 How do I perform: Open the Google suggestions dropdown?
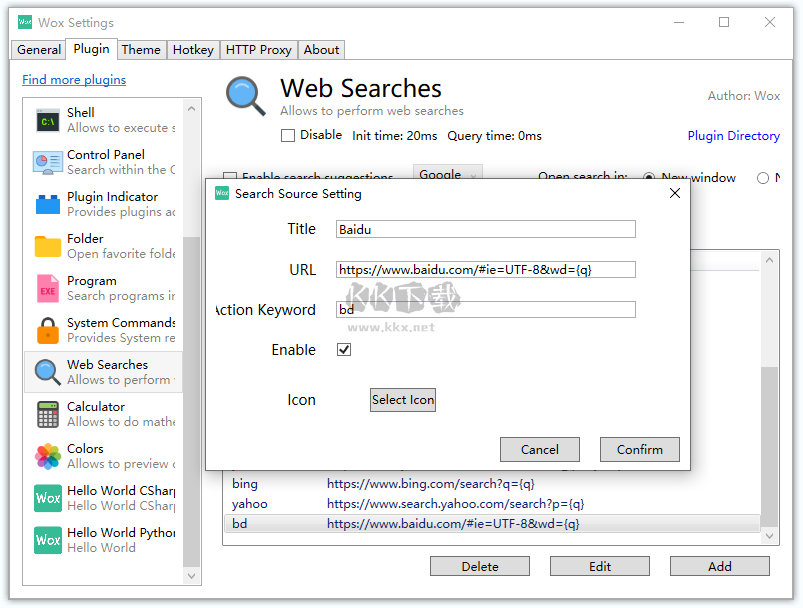pyautogui.click(x=448, y=172)
